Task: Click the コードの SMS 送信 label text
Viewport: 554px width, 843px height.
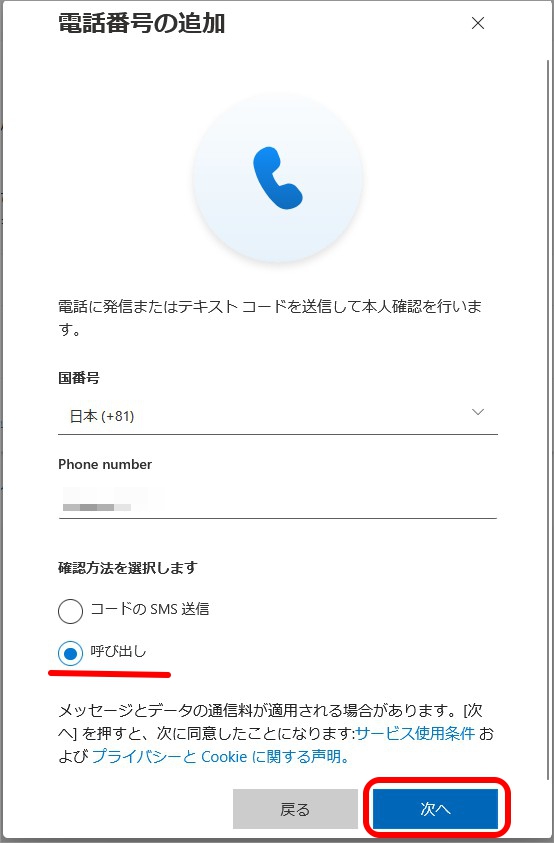Action: click(x=150, y=609)
